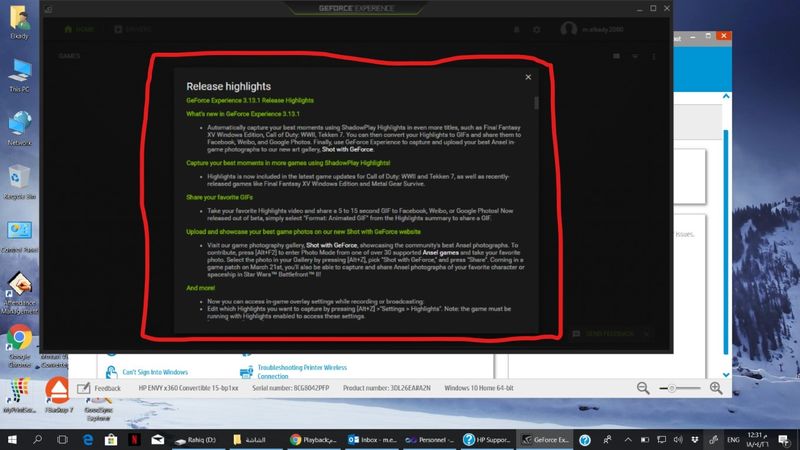Screen dimensions: 800x450
Task: Select the This PC desktop icon
Action: pyautogui.click(x=19, y=76)
